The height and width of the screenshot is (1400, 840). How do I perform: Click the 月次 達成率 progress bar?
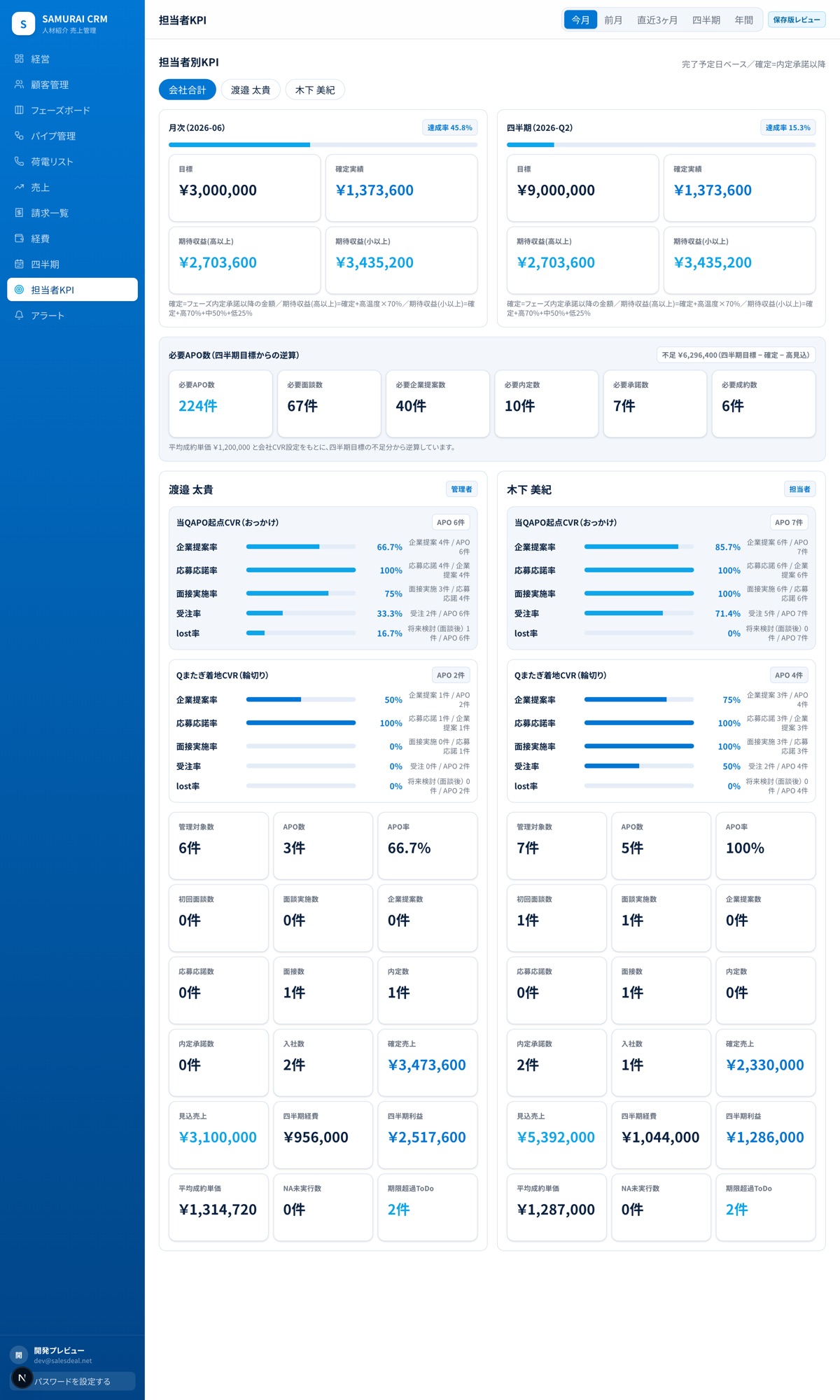pyautogui.click(x=323, y=145)
